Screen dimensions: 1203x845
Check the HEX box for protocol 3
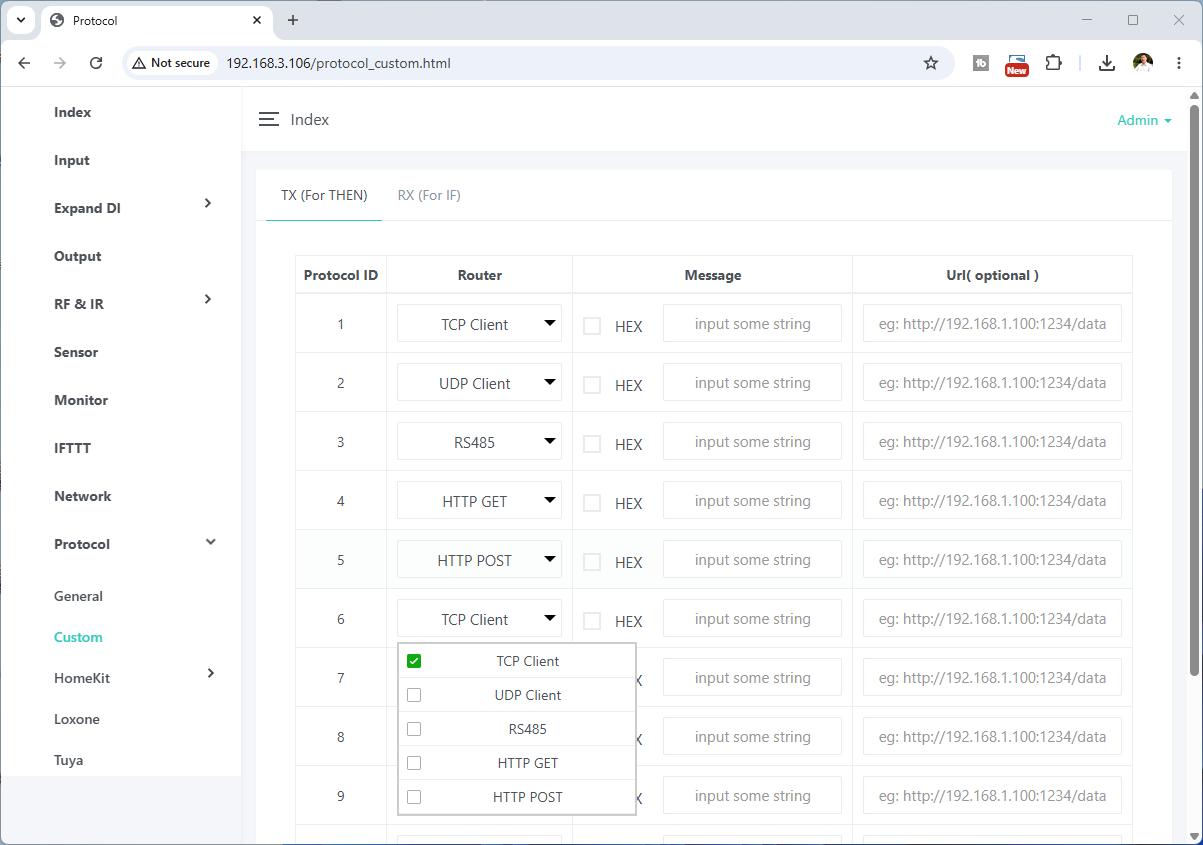tap(592, 444)
